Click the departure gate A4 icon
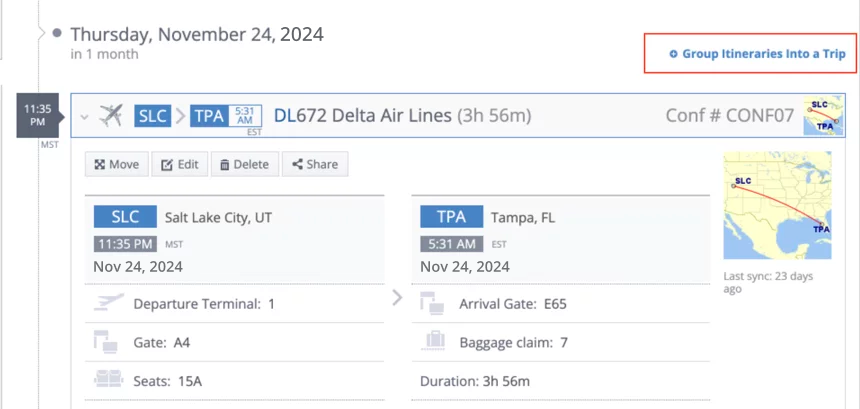Viewport: 860px width, 409px height. [106, 342]
